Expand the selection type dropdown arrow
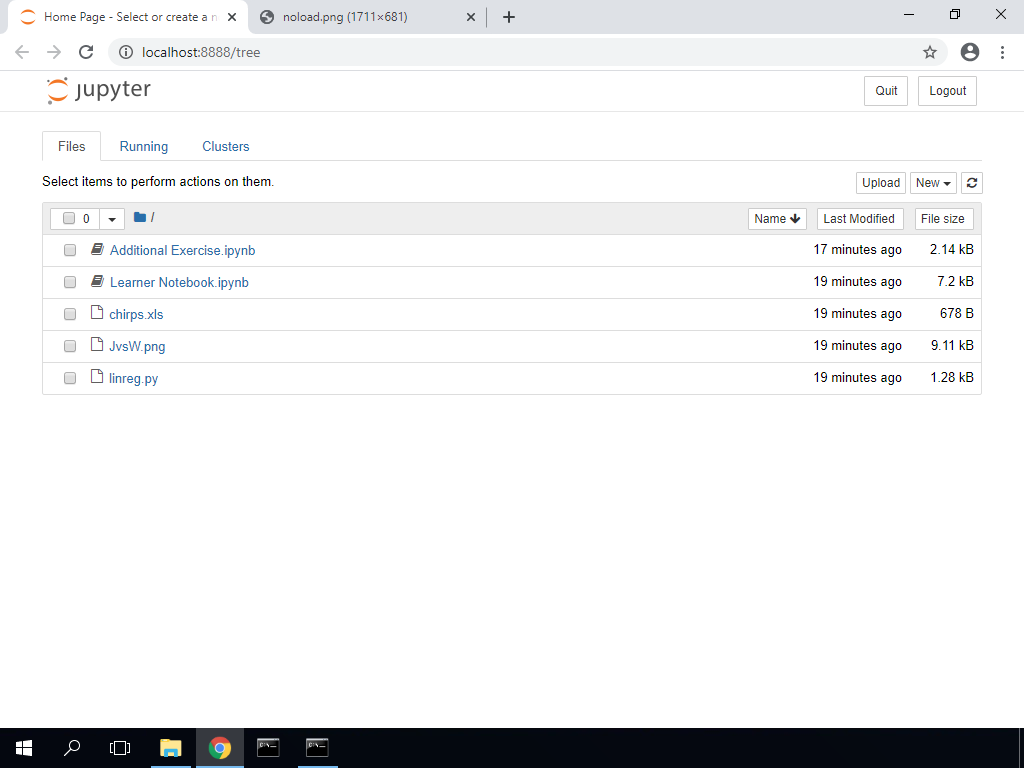Screen dimensions: 1024x768 pos(112,219)
